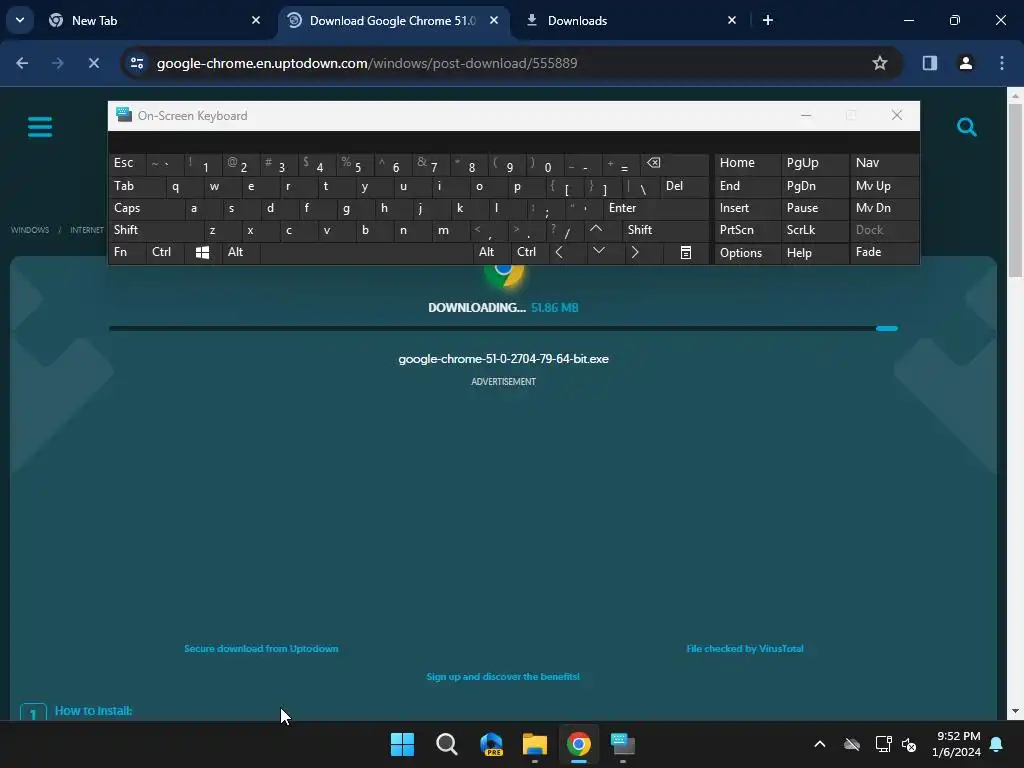Open Chrome side panel

(x=929, y=63)
